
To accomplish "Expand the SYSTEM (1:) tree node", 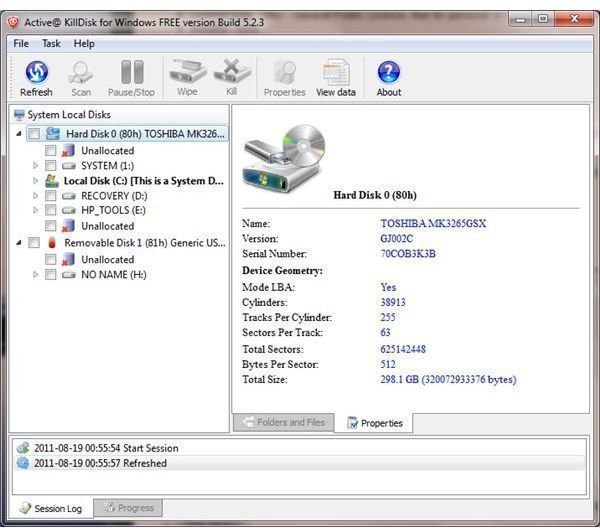I will 35,166.
